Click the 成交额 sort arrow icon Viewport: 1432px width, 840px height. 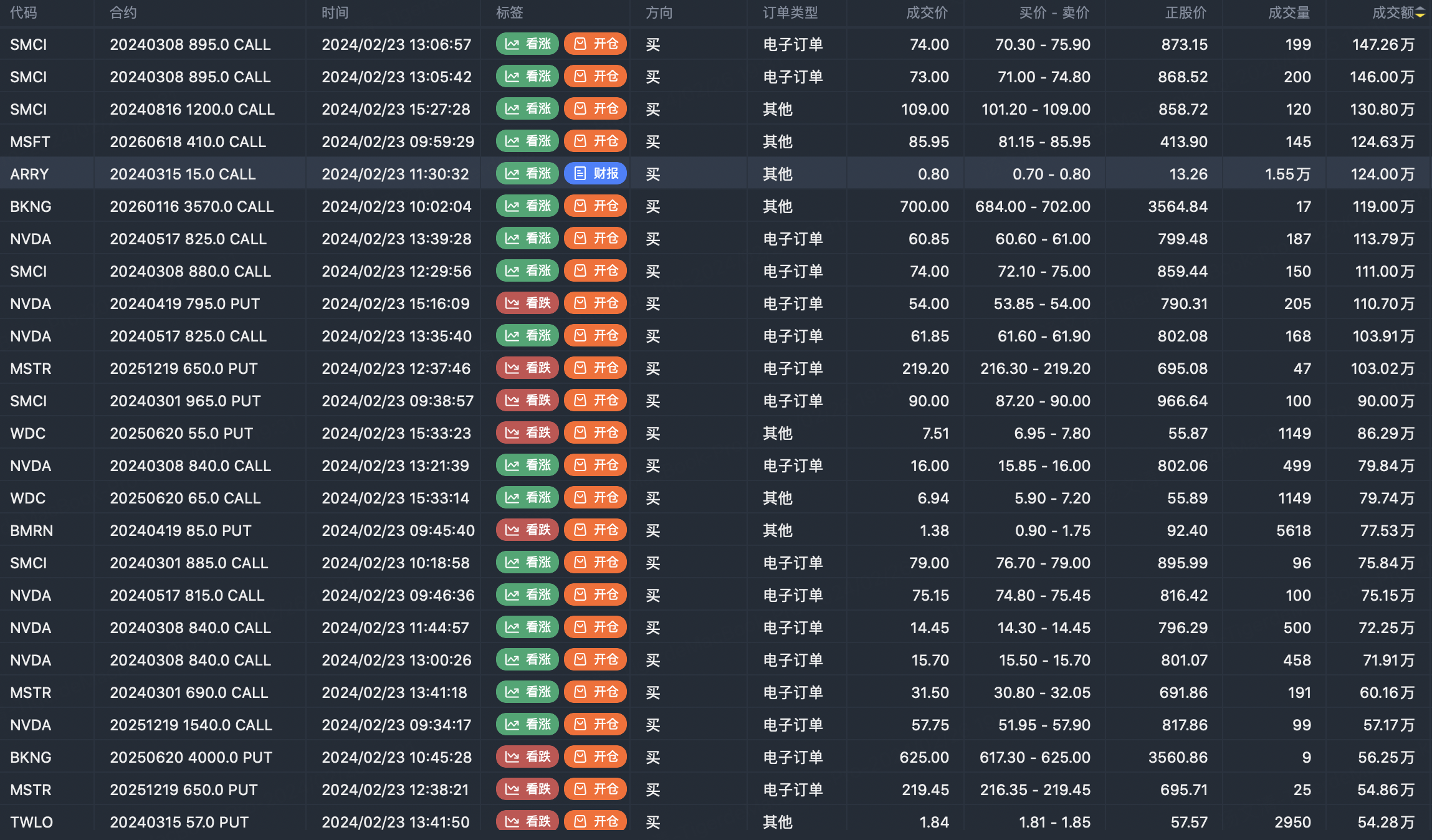coord(1420,13)
